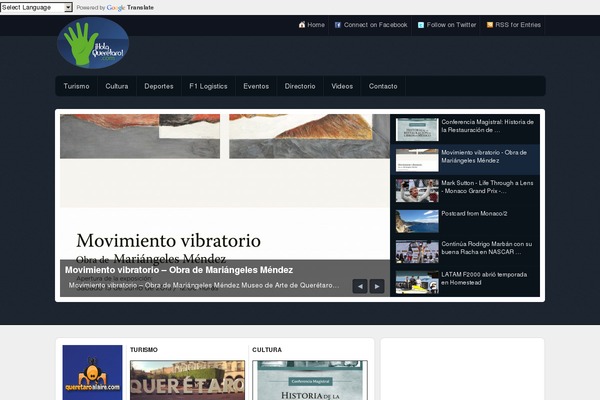Open RSS for Entries link
The height and width of the screenshot is (400, 600).
pos(518,25)
